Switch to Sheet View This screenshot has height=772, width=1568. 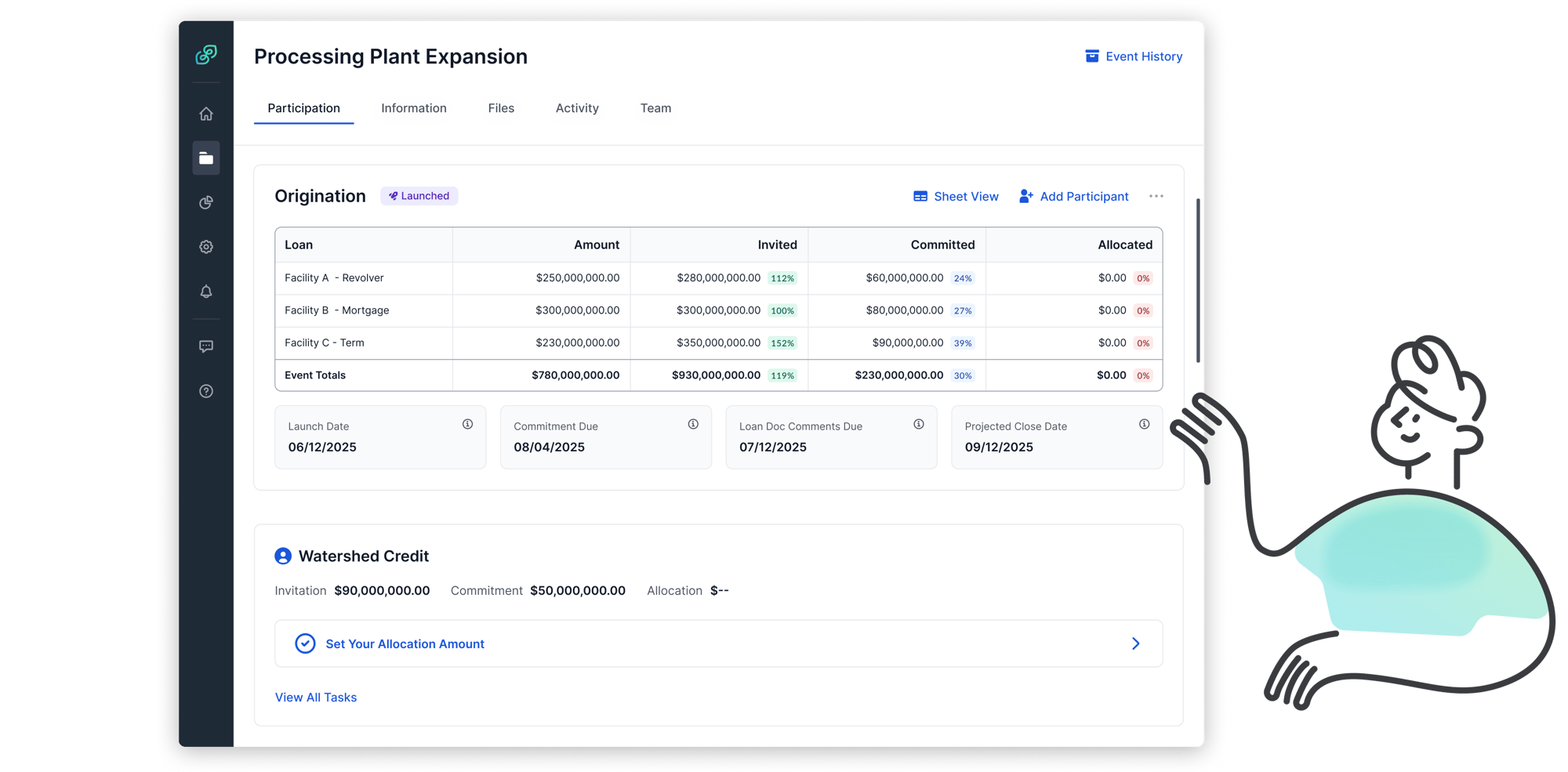(956, 197)
